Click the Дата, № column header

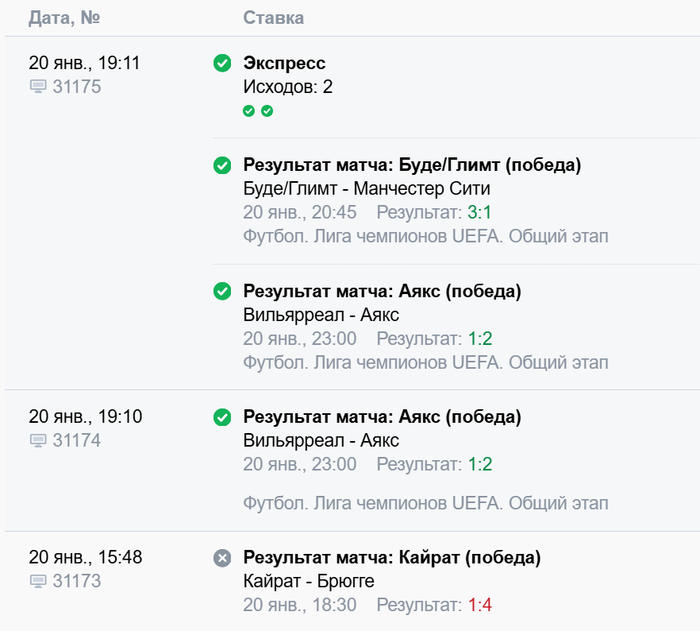pyautogui.click(x=65, y=18)
